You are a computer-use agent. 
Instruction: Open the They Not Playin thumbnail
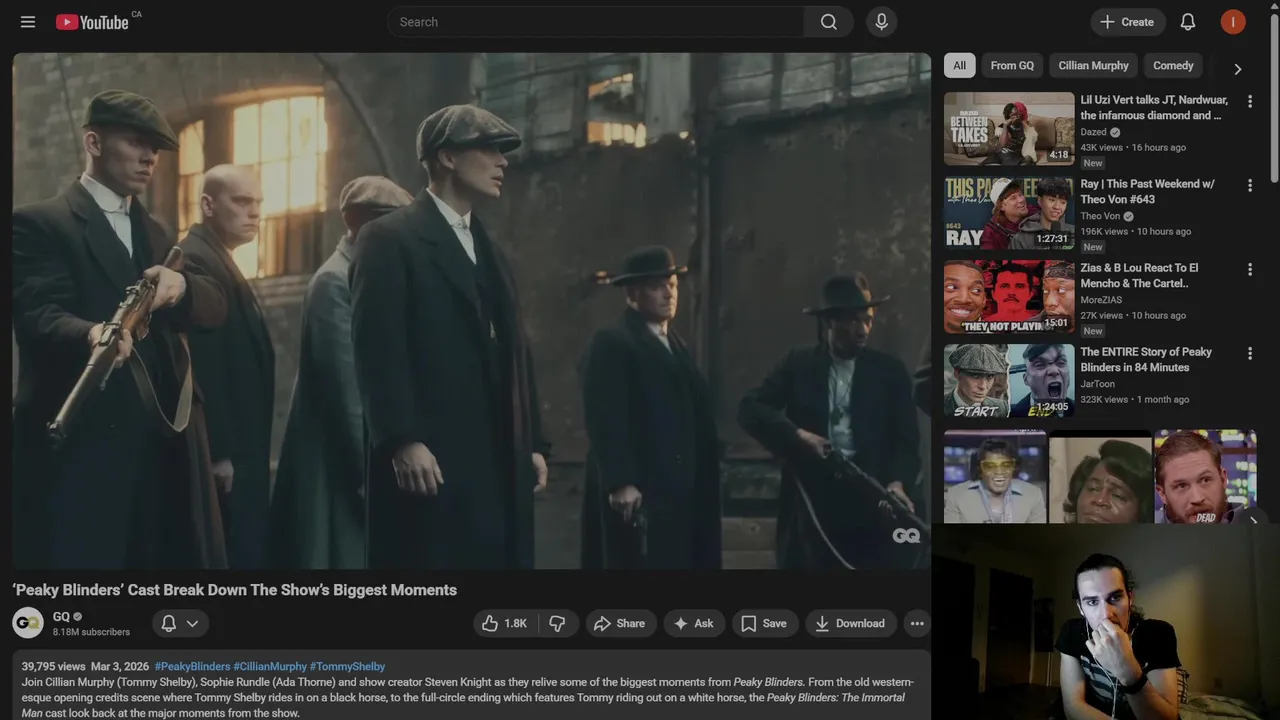pyautogui.click(x=1009, y=297)
